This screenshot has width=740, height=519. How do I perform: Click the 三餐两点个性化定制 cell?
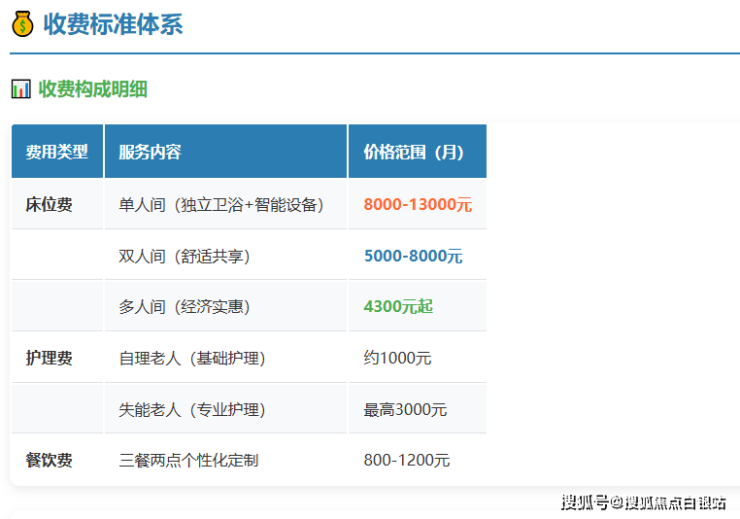click(x=188, y=460)
